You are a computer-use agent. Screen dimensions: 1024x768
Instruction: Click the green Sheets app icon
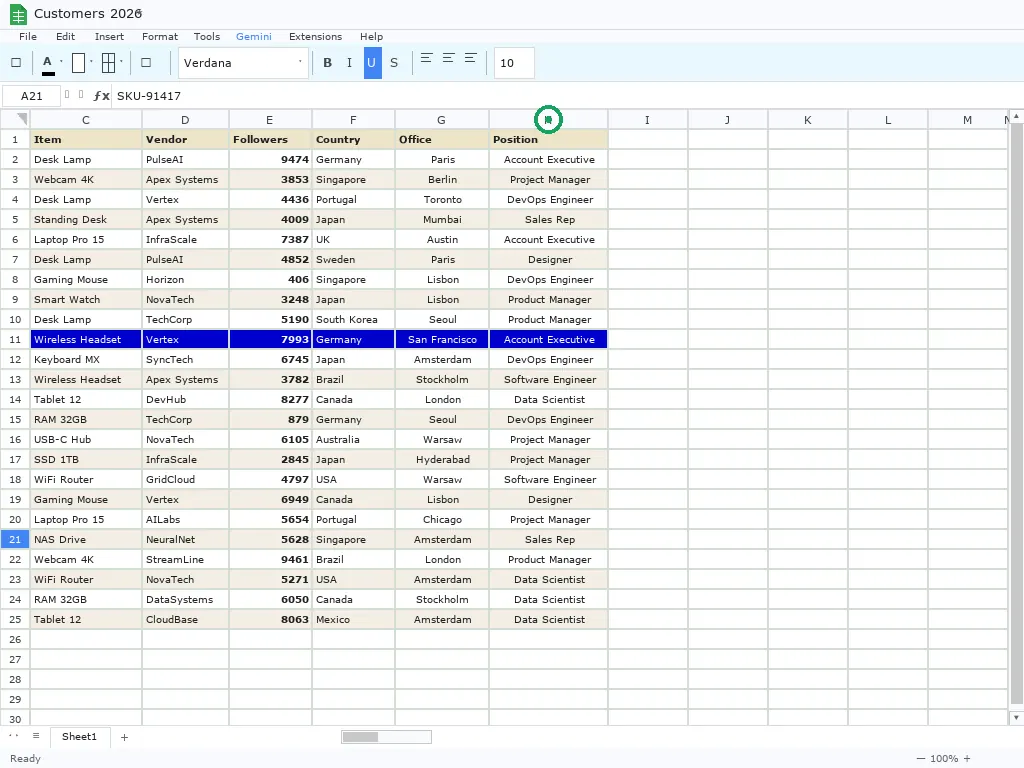point(18,14)
